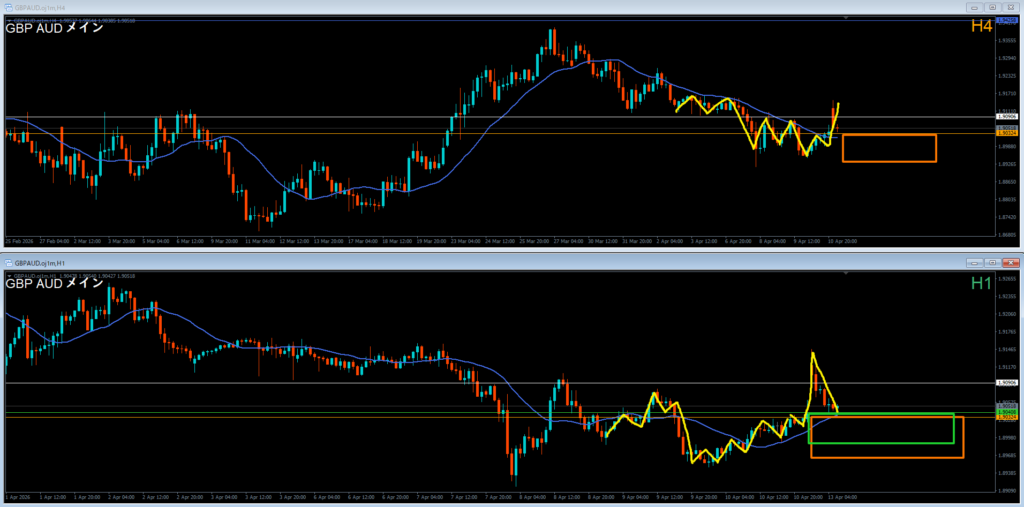Screen dimensions: 1024x507
Task: Select the orange rectangle on H4 chart
Action: tap(889, 135)
